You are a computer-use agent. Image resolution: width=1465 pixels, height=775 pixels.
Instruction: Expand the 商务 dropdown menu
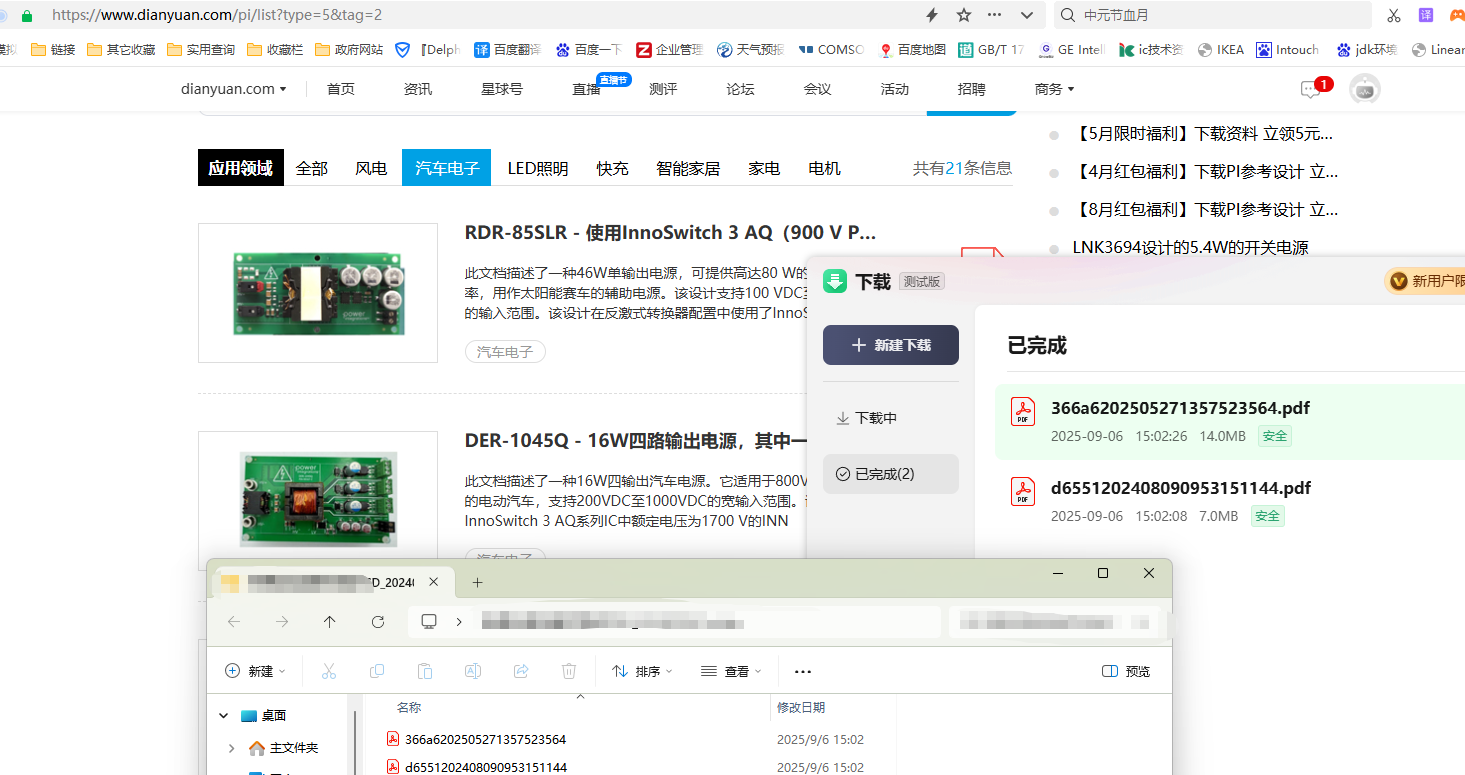[x=1054, y=89]
